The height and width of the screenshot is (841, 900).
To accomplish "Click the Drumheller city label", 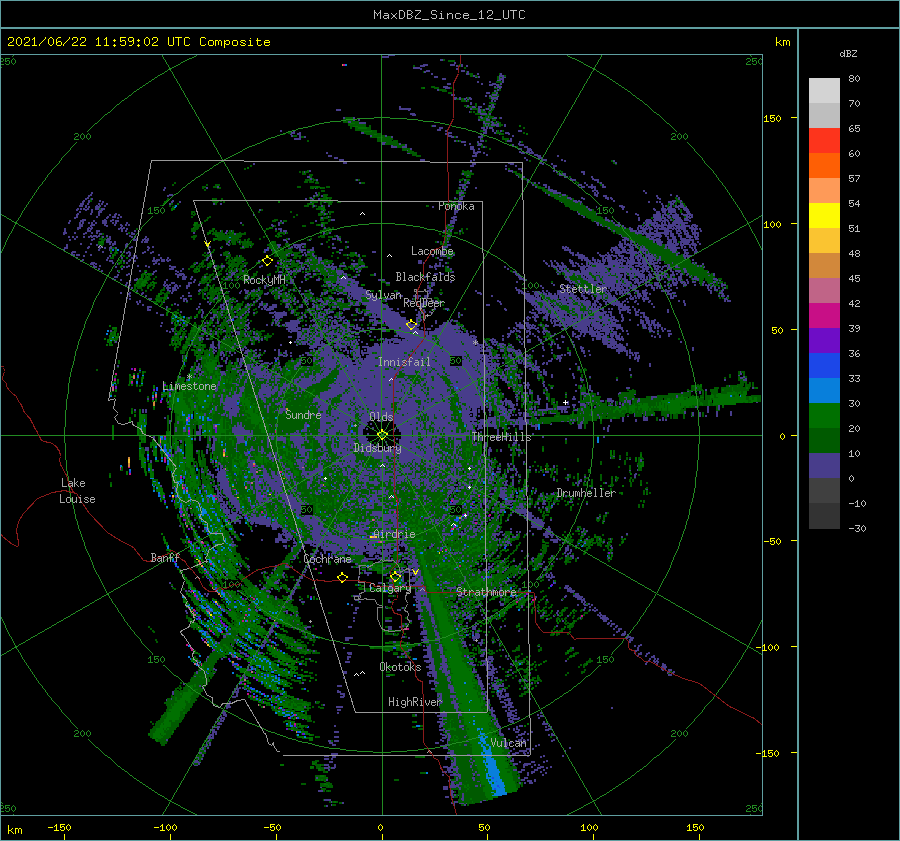I will click(586, 493).
